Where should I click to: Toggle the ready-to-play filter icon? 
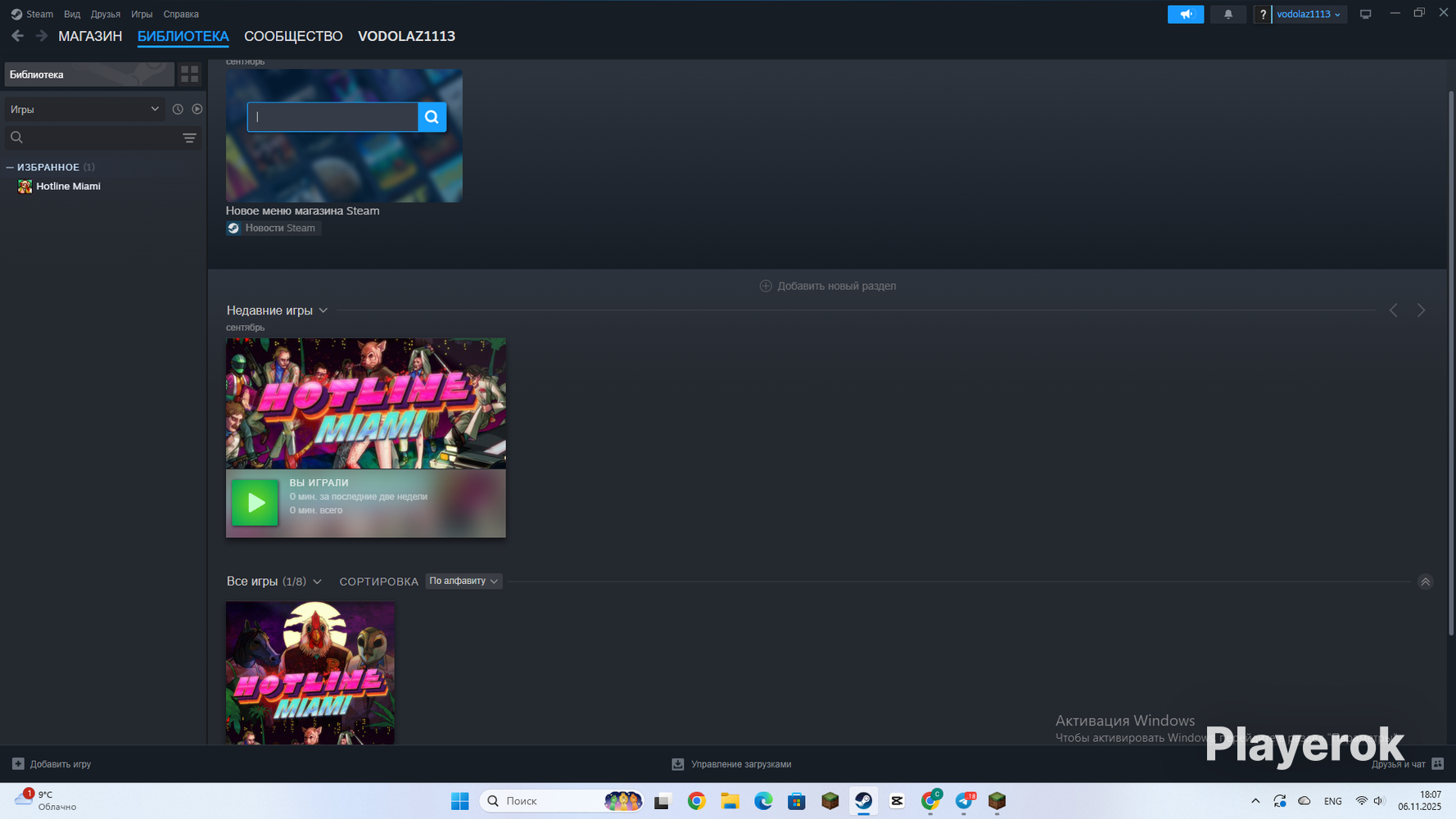click(197, 109)
